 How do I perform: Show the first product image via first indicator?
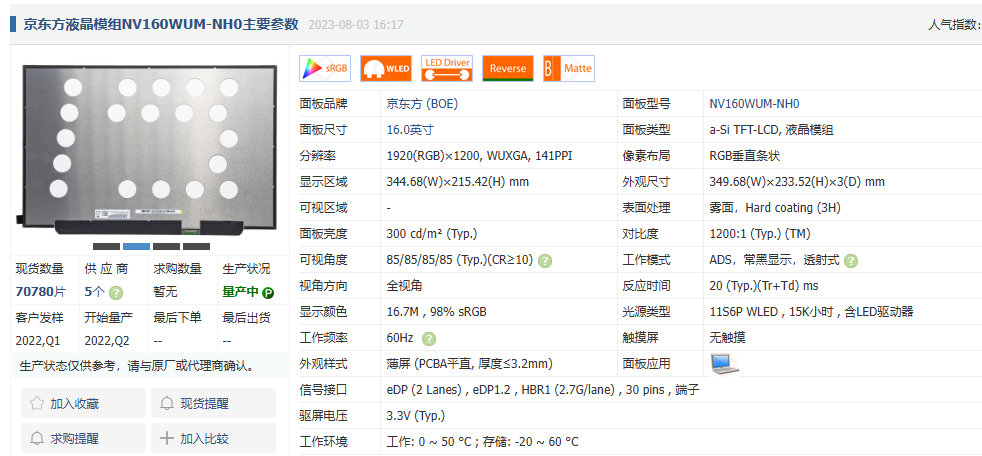click(x=106, y=246)
